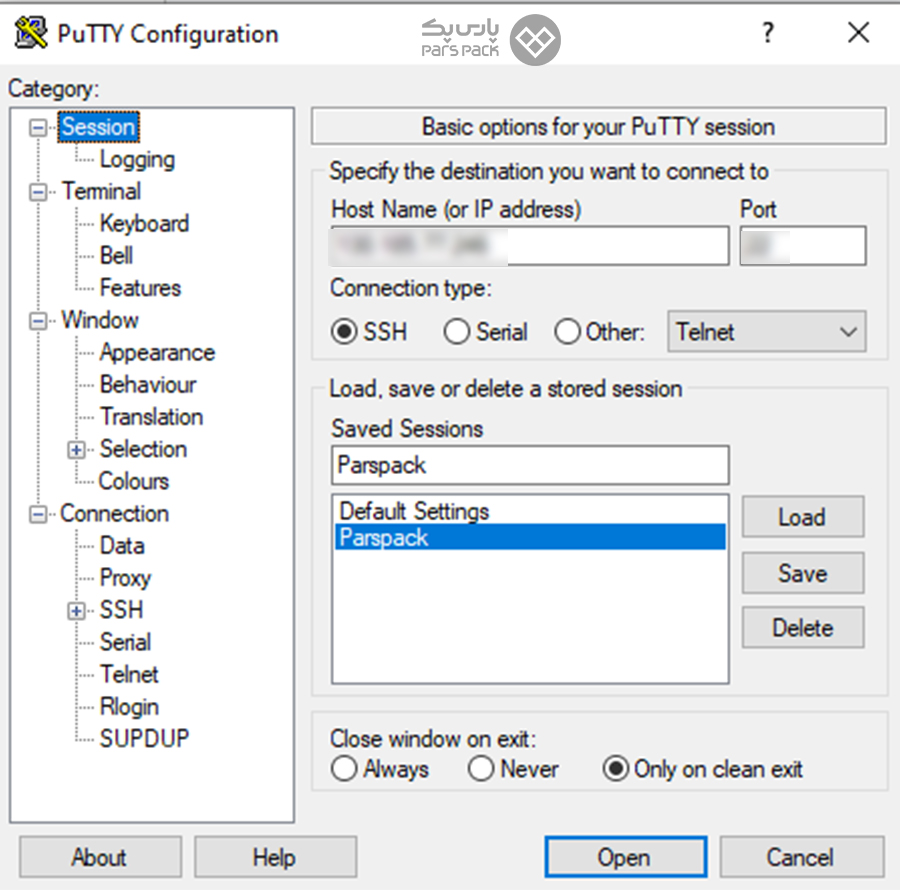Focus the Saved Sessions name field
This screenshot has width=900, height=890.
pyautogui.click(x=530, y=465)
